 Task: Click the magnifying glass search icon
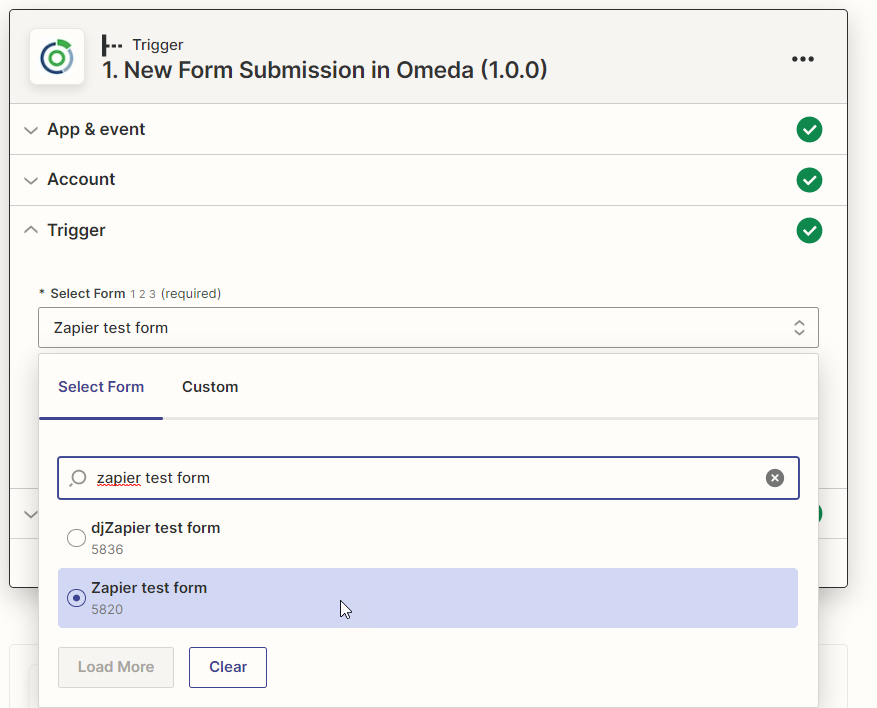coord(78,478)
